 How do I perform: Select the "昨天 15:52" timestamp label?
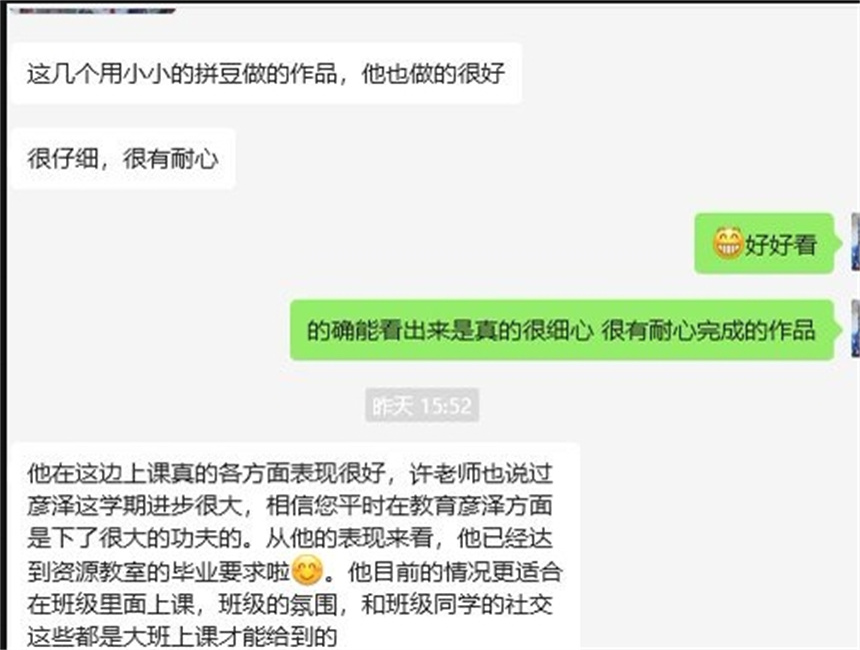[422, 406]
